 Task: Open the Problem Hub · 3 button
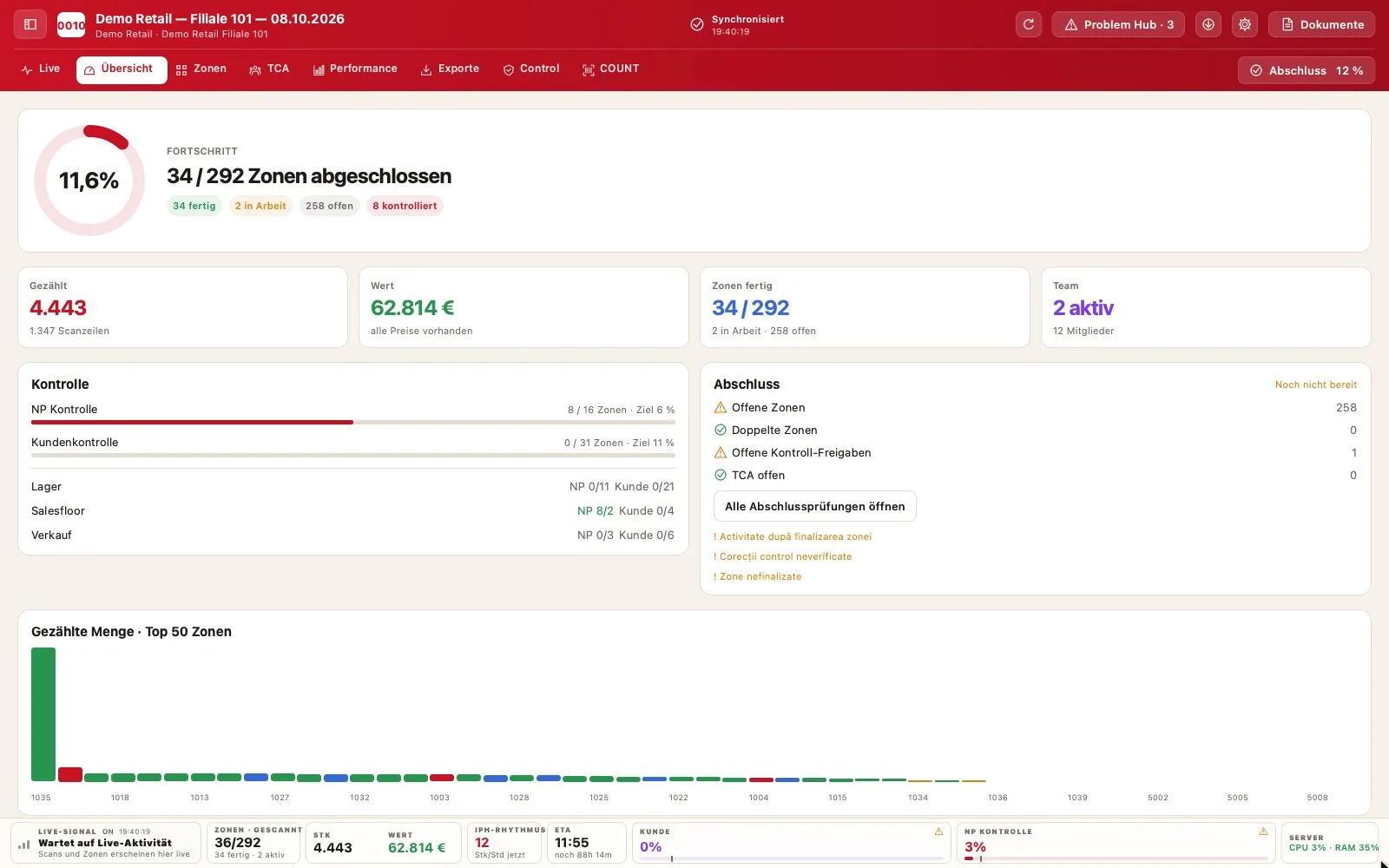tap(1119, 24)
